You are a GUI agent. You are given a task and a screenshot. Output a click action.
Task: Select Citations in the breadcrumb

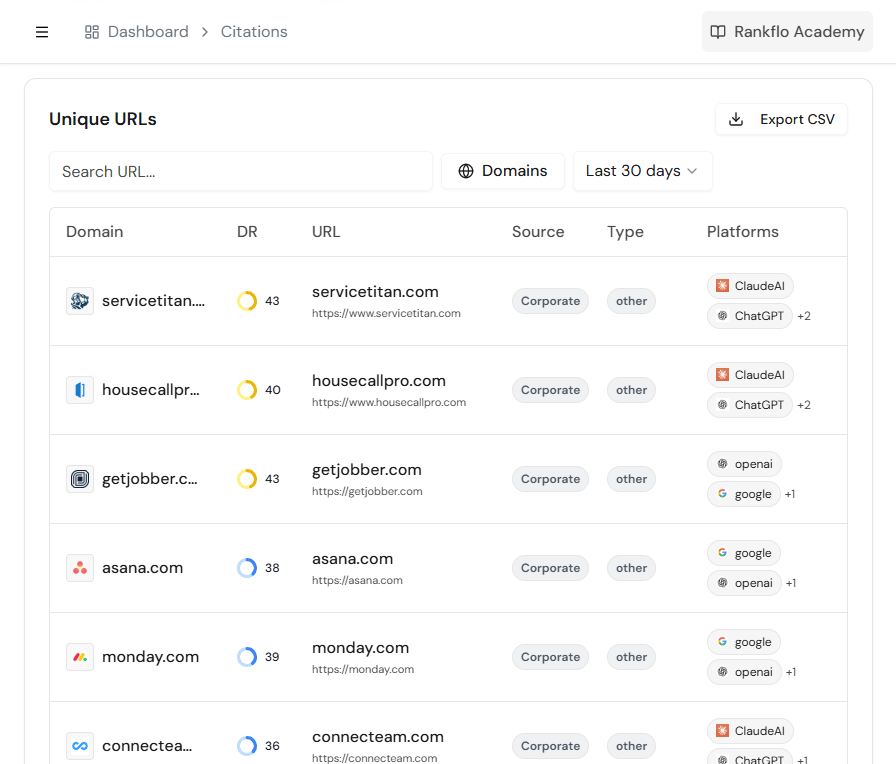253,31
